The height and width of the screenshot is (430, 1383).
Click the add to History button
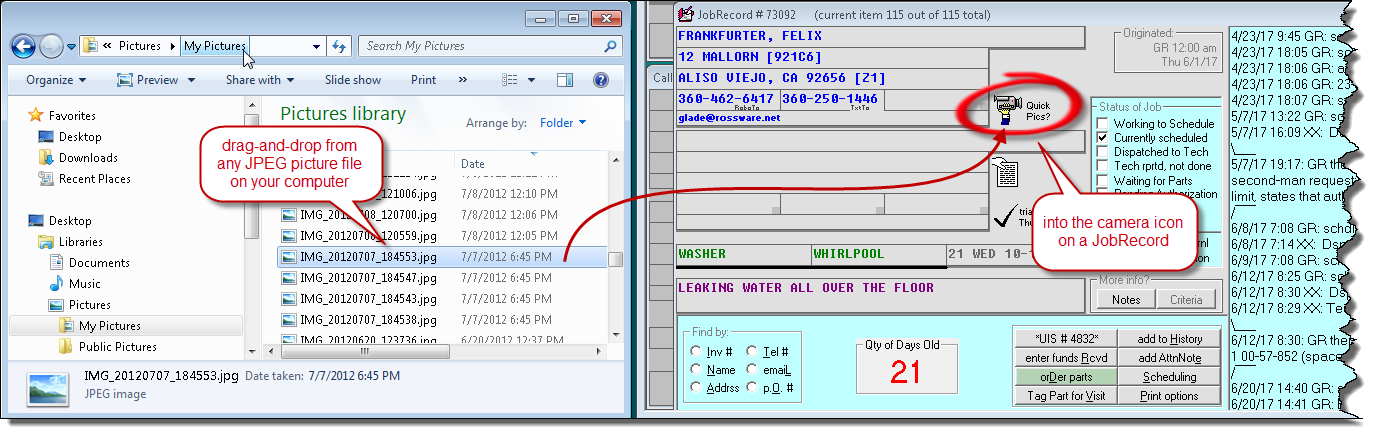tap(1170, 339)
